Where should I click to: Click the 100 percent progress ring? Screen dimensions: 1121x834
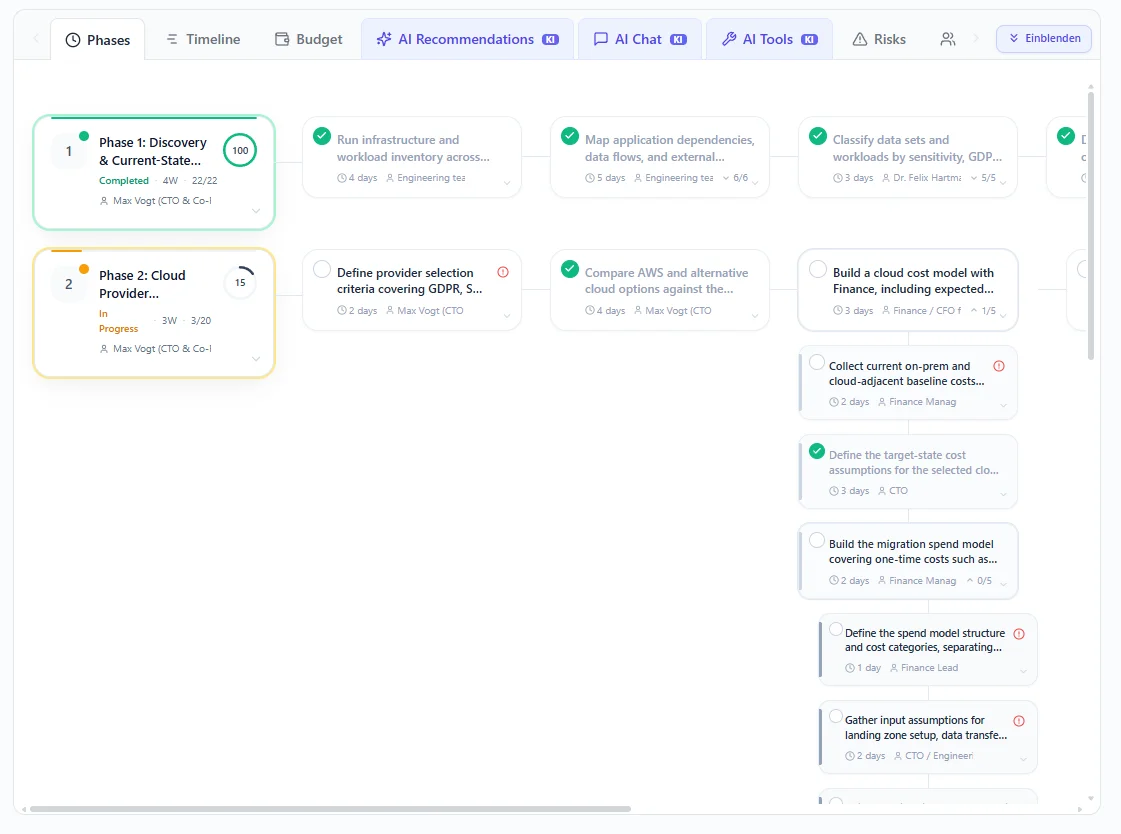[240, 151]
